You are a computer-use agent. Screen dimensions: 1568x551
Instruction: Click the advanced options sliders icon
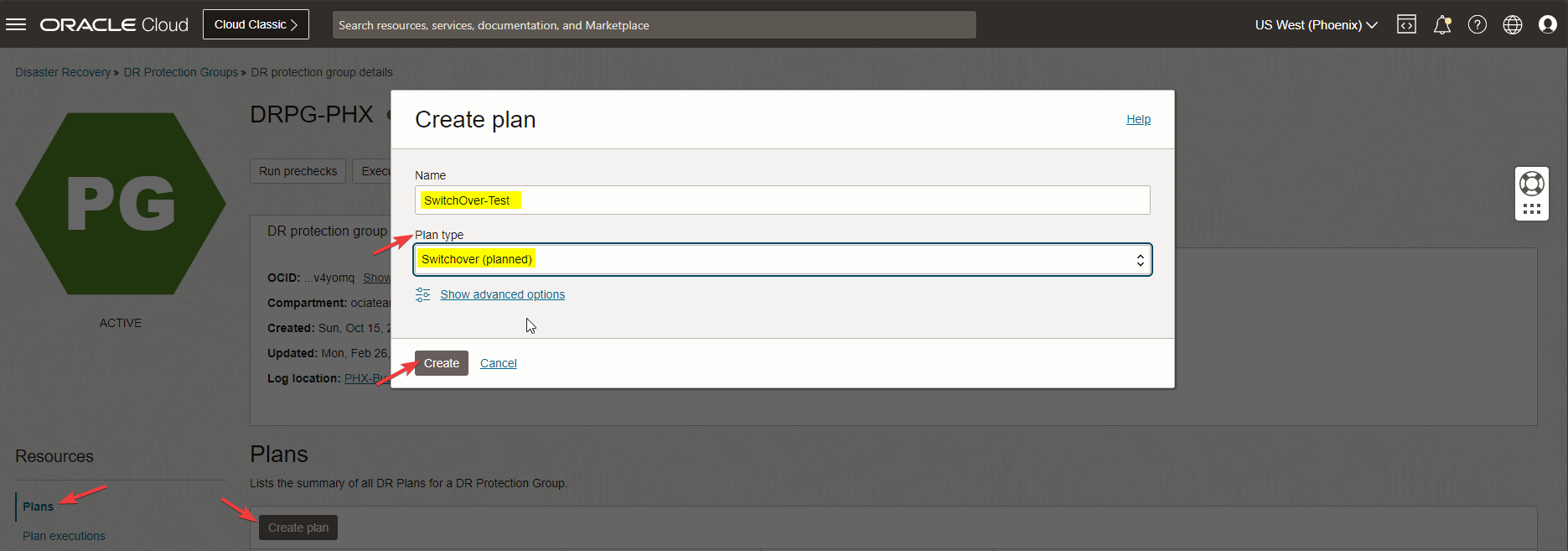tap(423, 294)
